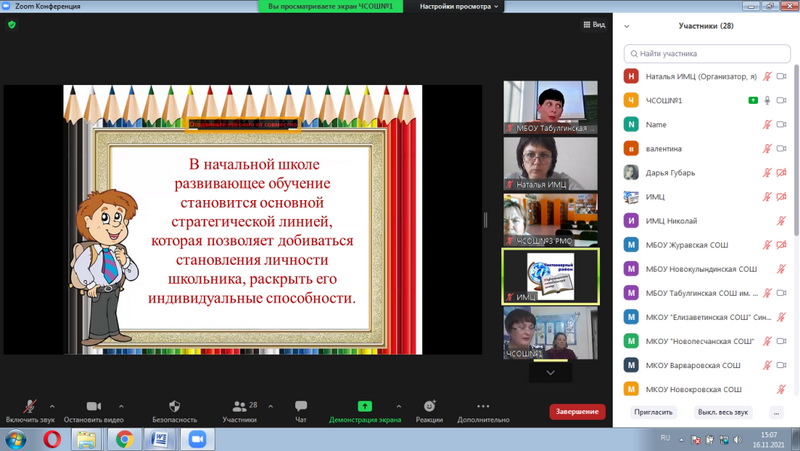Open the Безопасность security shield
This screenshot has height=451, width=800.
pos(174,406)
